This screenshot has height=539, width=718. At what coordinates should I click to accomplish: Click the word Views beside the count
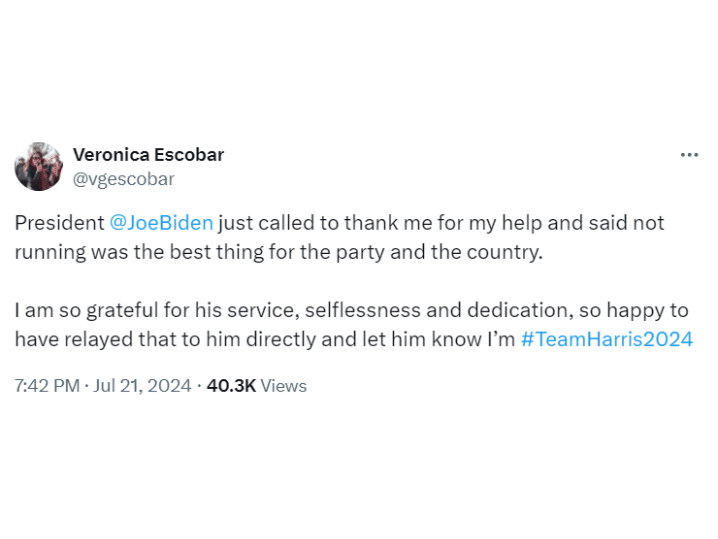click(283, 386)
